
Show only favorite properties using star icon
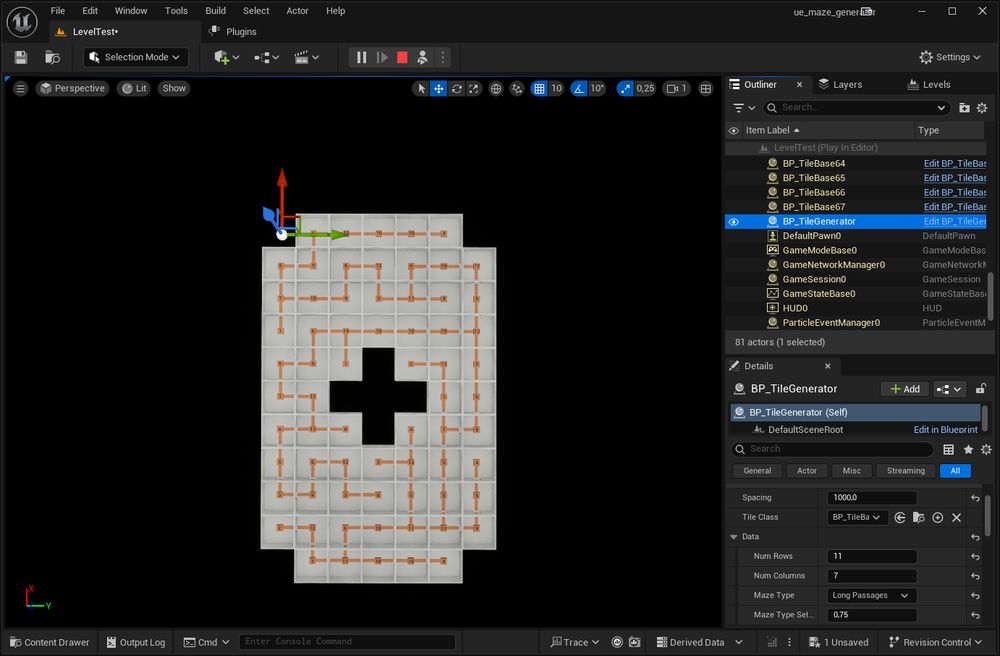coord(968,450)
